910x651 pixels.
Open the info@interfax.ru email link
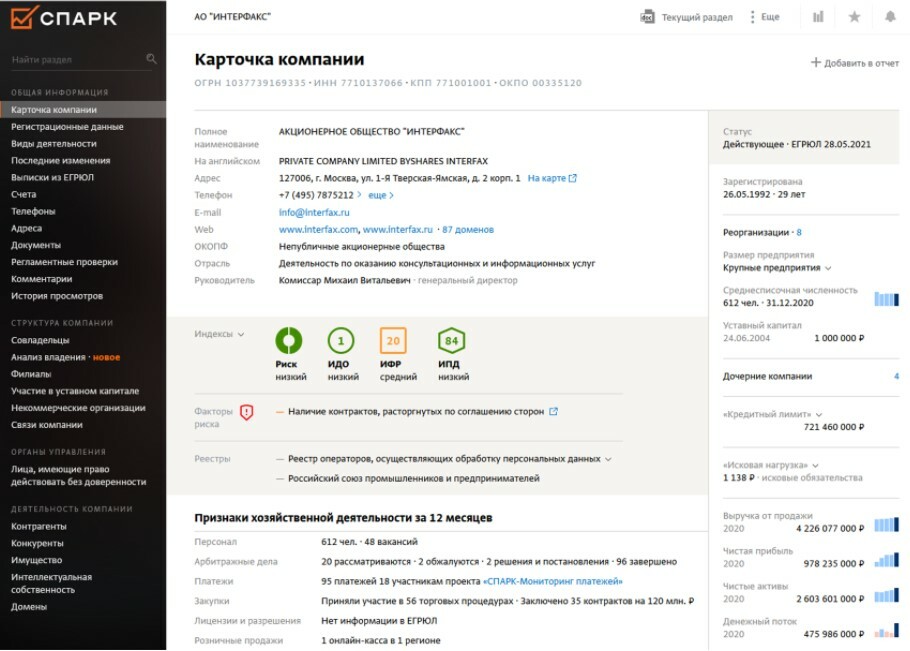pyautogui.click(x=314, y=213)
